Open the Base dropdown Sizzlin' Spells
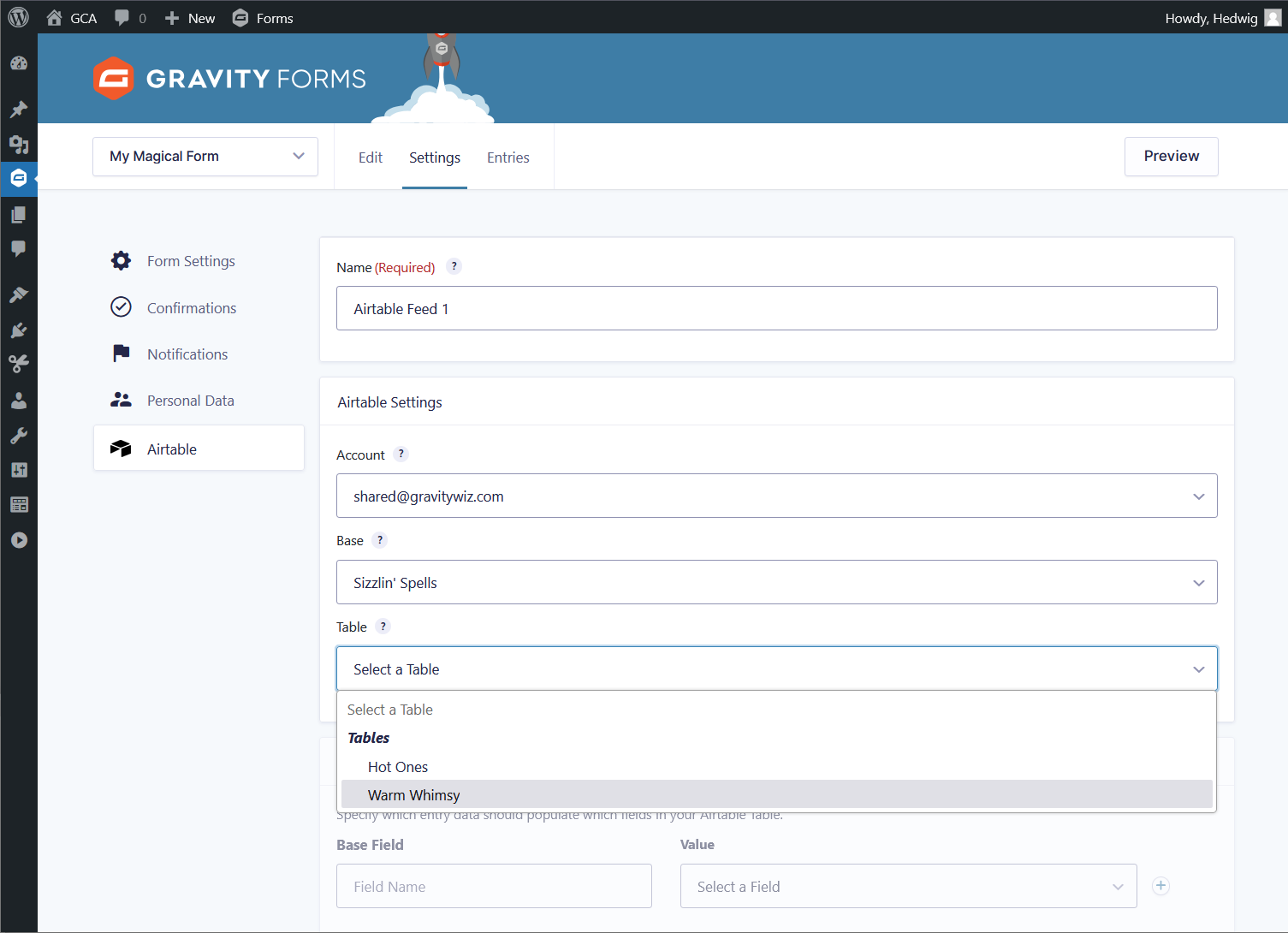This screenshot has width=1288, height=933. [777, 582]
